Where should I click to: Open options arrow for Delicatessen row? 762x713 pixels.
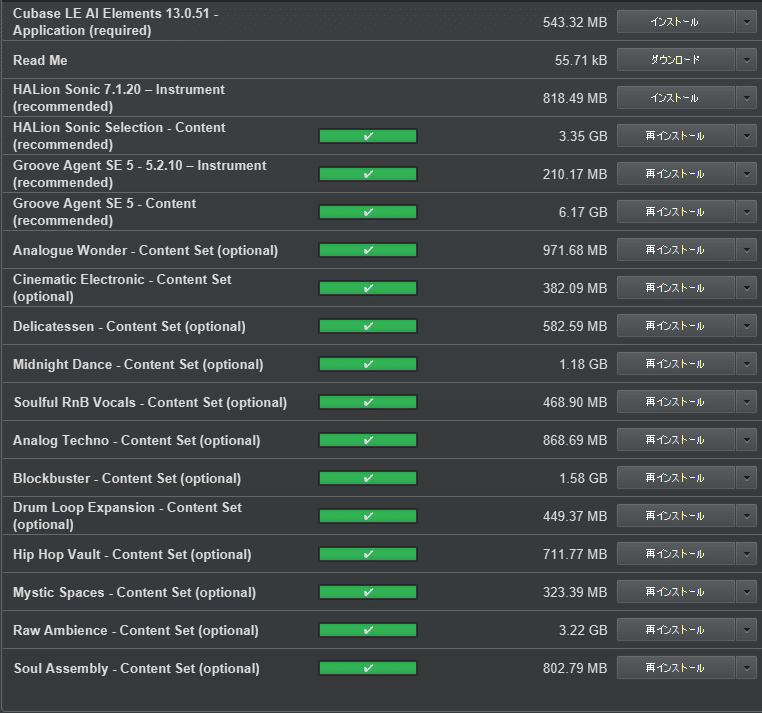tap(746, 326)
